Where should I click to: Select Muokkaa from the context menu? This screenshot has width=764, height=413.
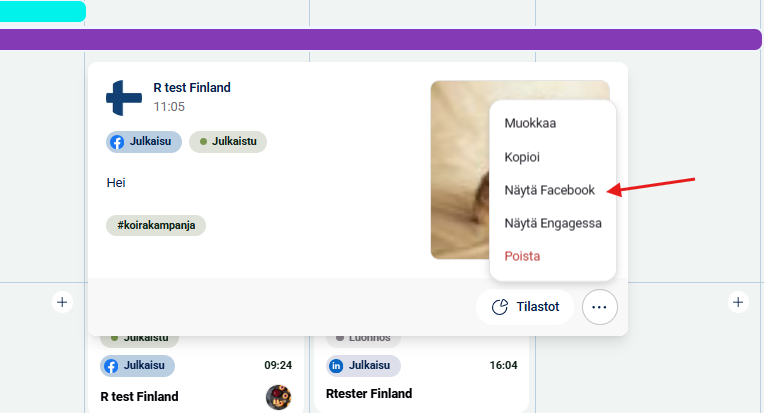tap(530, 124)
